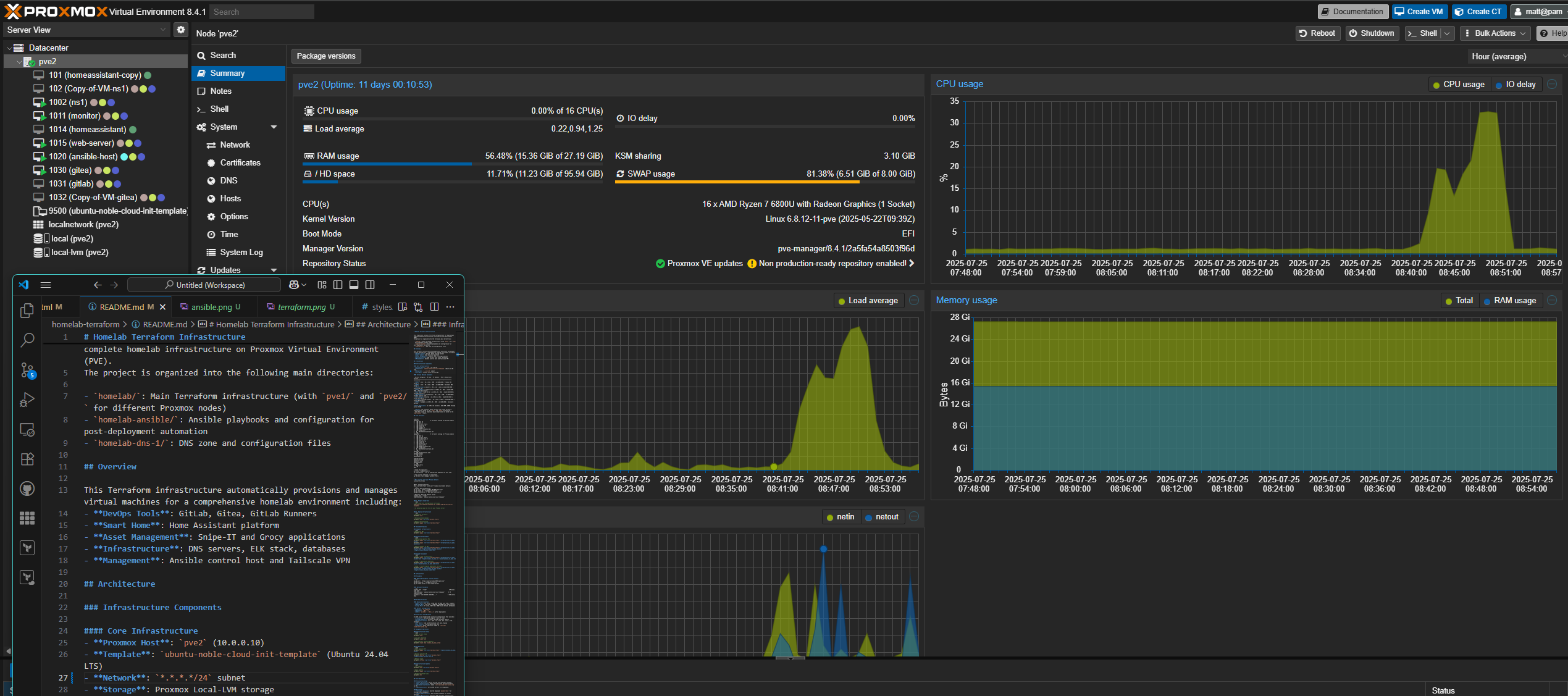Image resolution: width=1568 pixels, height=696 pixels.
Task: Open Source Control view with badge 5
Action: point(27,369)
